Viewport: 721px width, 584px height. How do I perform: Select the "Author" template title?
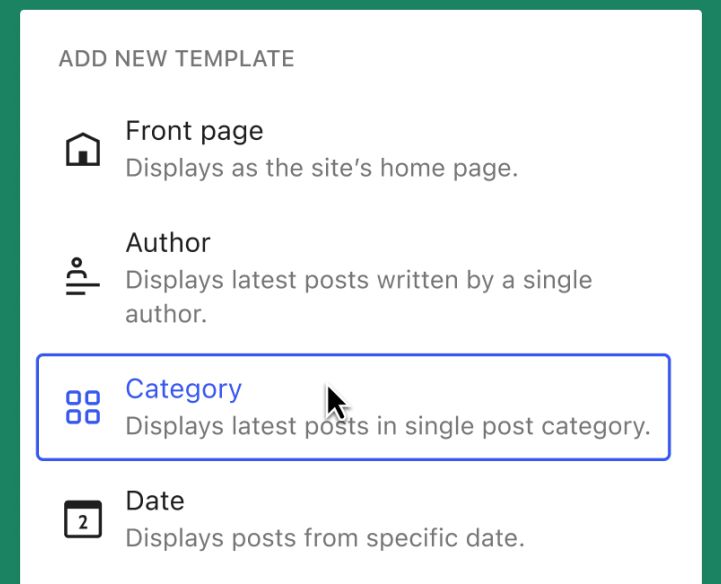coord(168,243)
